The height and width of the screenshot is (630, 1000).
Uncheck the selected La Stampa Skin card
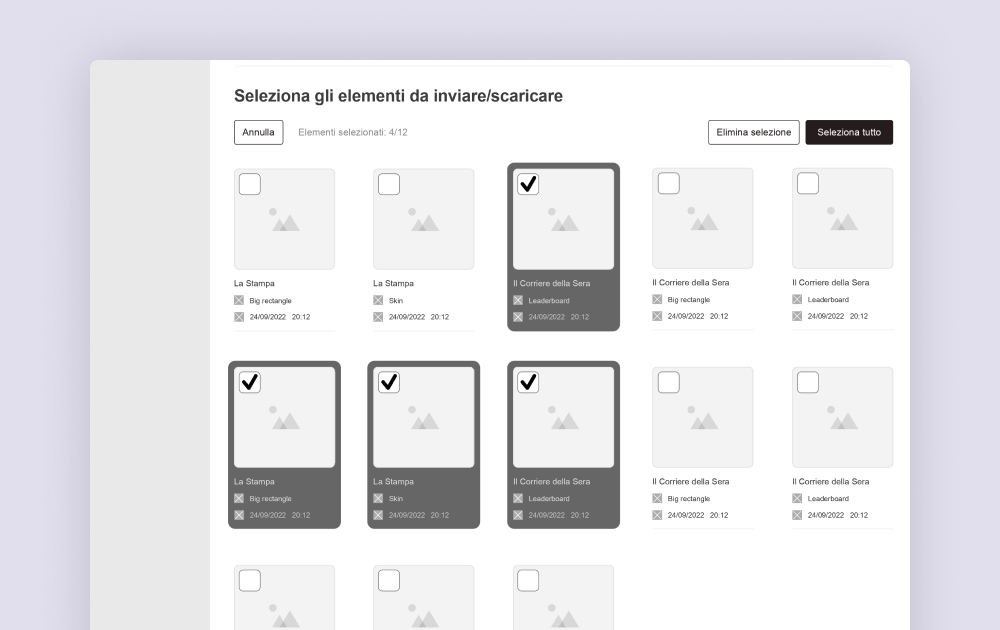[389, 382]
